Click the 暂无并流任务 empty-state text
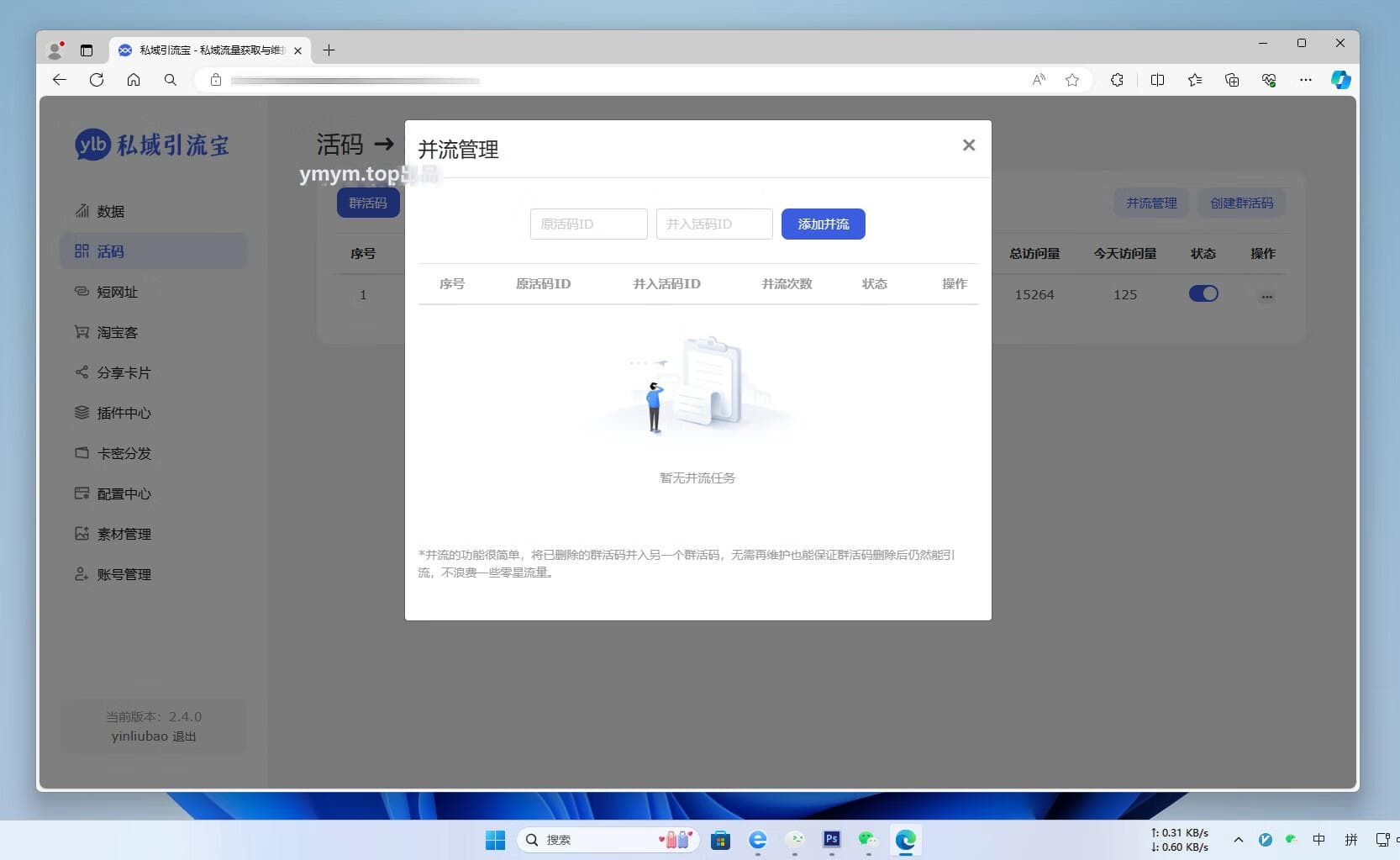1400x860 pixels. tap(697, 477)
